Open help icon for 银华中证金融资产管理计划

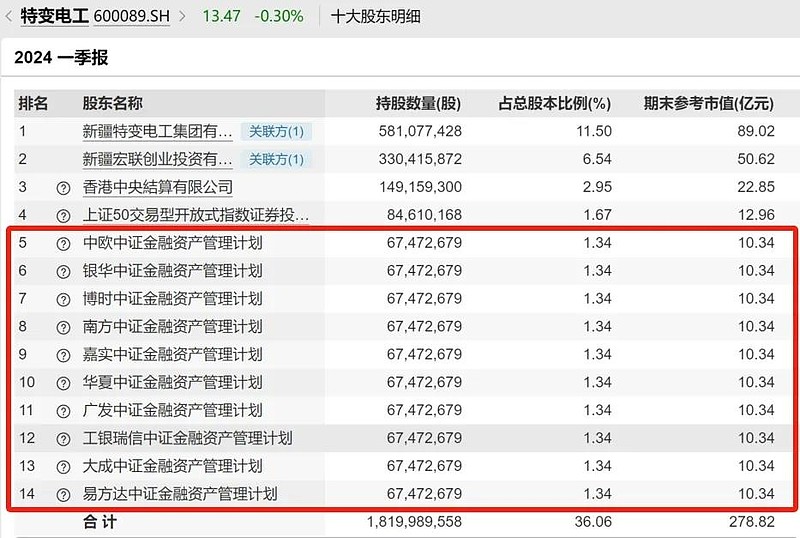(63, 272)
